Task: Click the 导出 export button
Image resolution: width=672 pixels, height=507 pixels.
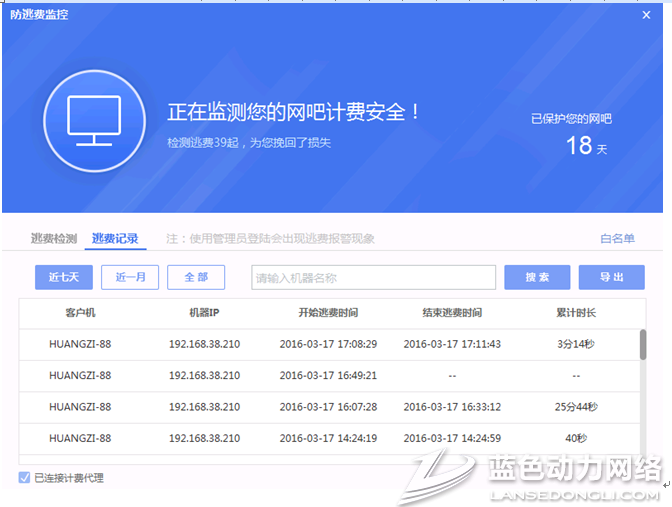Action: tap(612, 277)
